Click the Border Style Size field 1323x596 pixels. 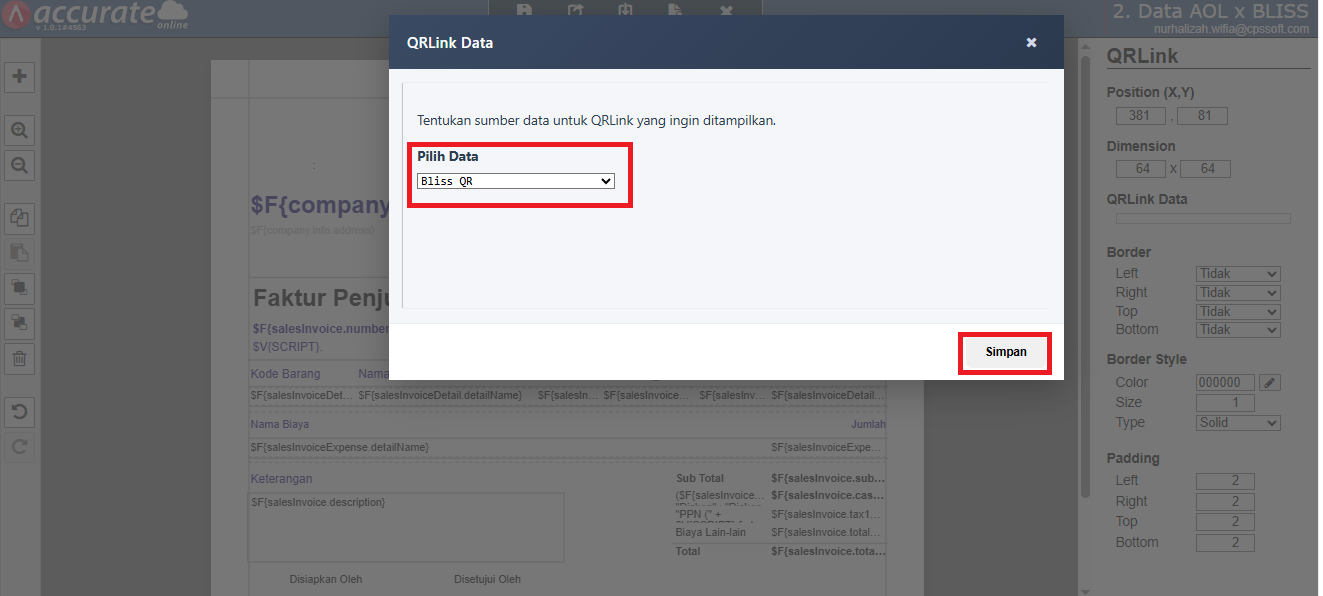(1225, 403)
